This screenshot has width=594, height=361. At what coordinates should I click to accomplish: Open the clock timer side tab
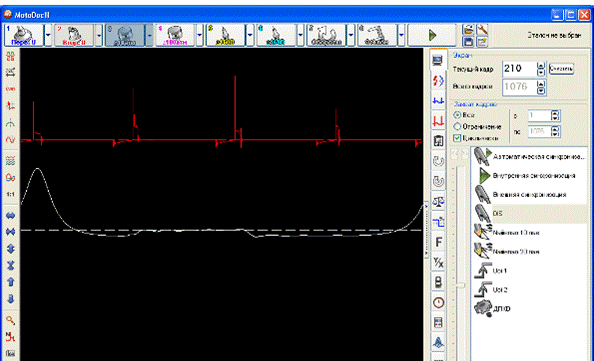(438, 302)
